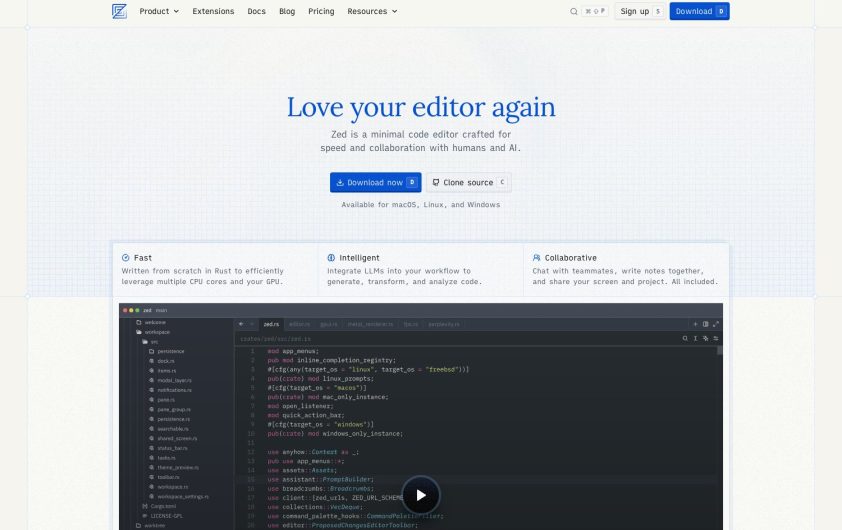This screenshot has width=842, height=530.
Task: Click the editor vertical scrollbar thumb
Action: click(720, 351)
